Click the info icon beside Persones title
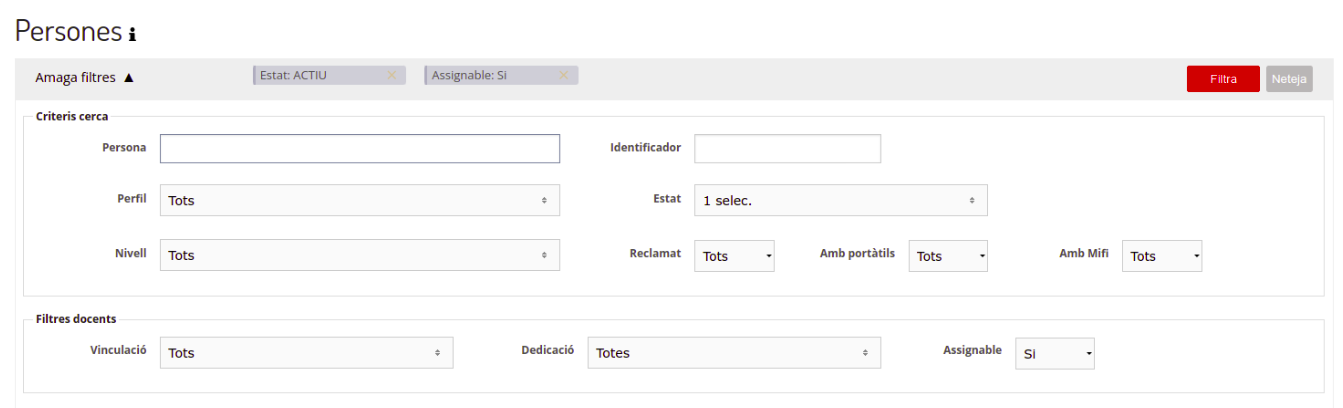The height and width of the screenshot is (408, 1343). click(132, 35)
